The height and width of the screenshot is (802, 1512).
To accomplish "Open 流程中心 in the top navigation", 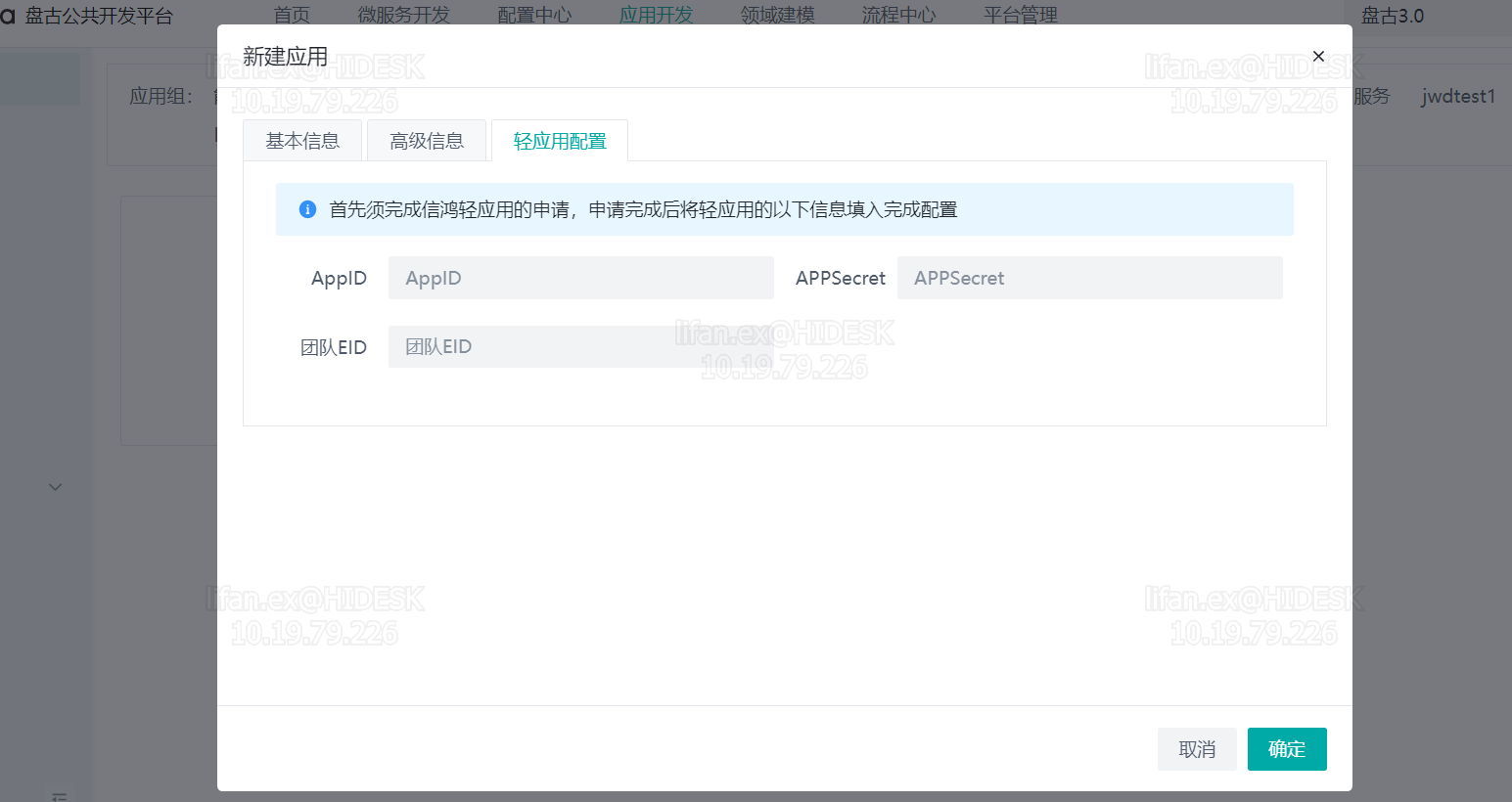I will click(x=899, y=15).
